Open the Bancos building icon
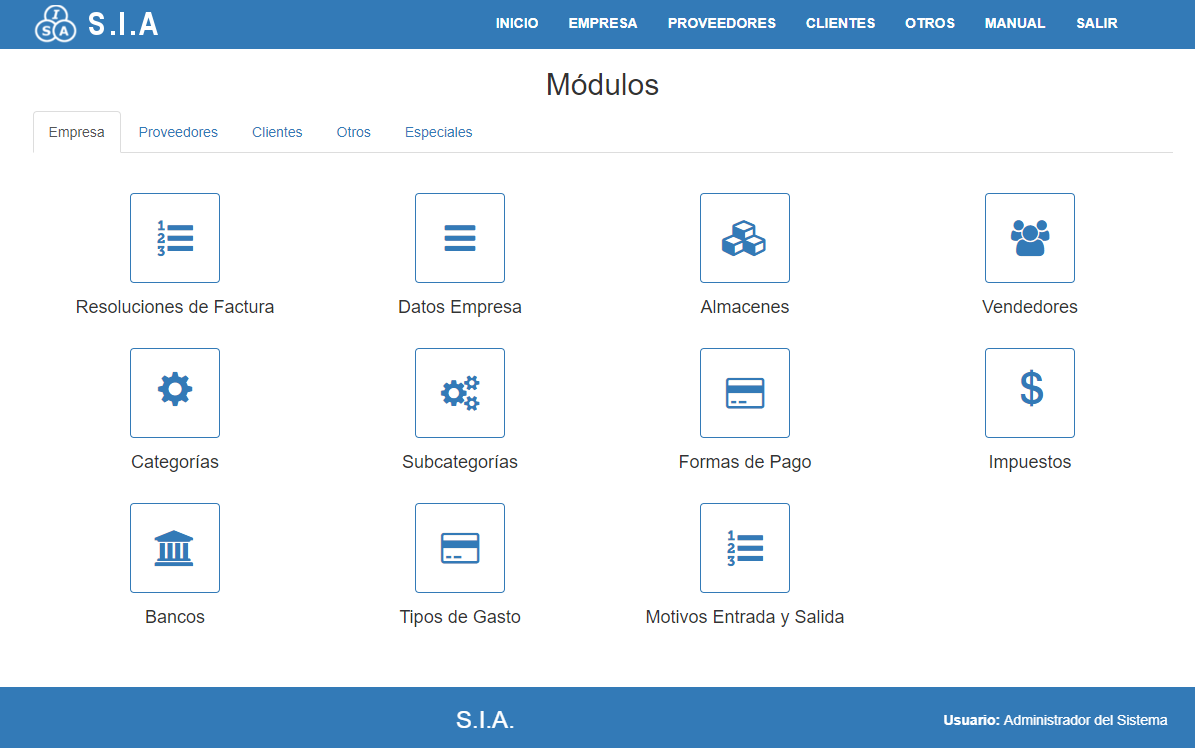The height and width of the screenshot is (748, 1195). [175, 548]
